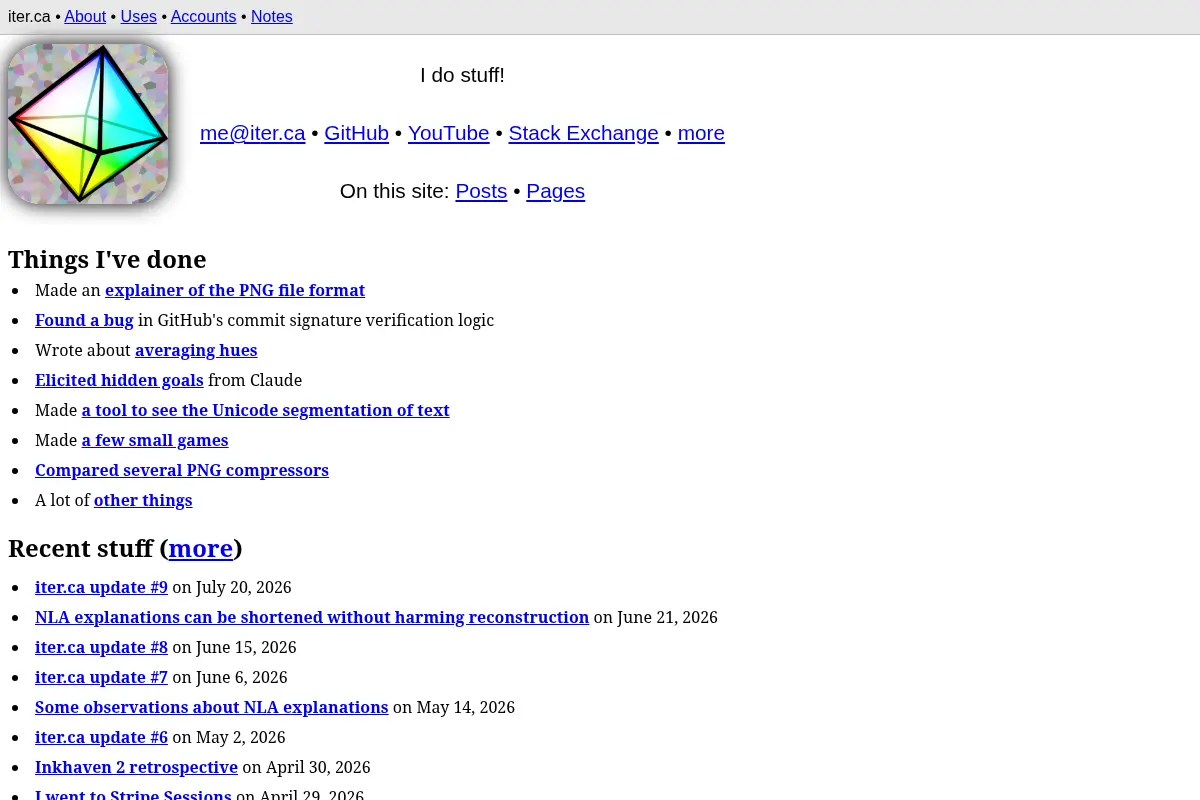Open the Pages link under On this site

pyautogui.click(x=555, y=191)
